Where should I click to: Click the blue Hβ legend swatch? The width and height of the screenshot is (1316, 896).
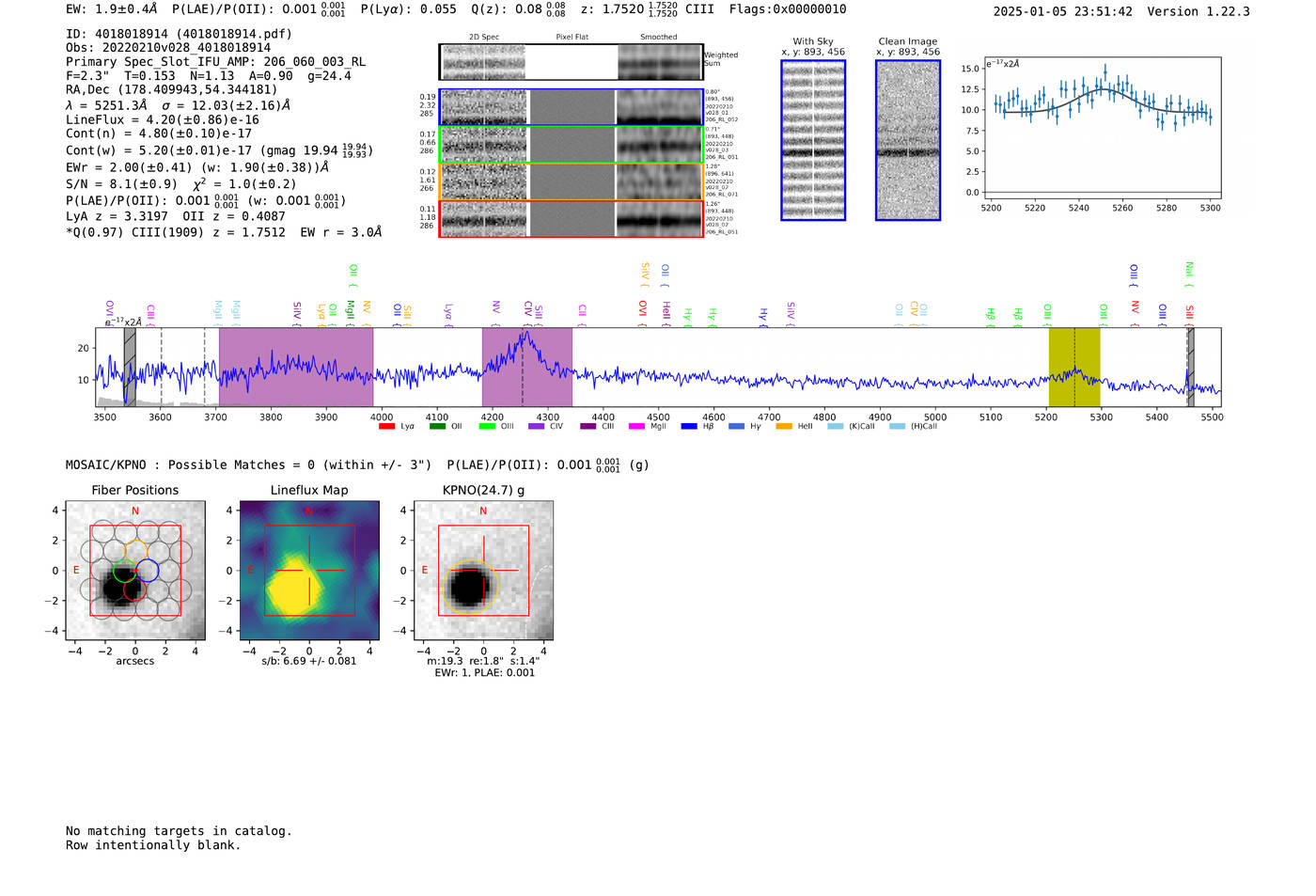689,426
